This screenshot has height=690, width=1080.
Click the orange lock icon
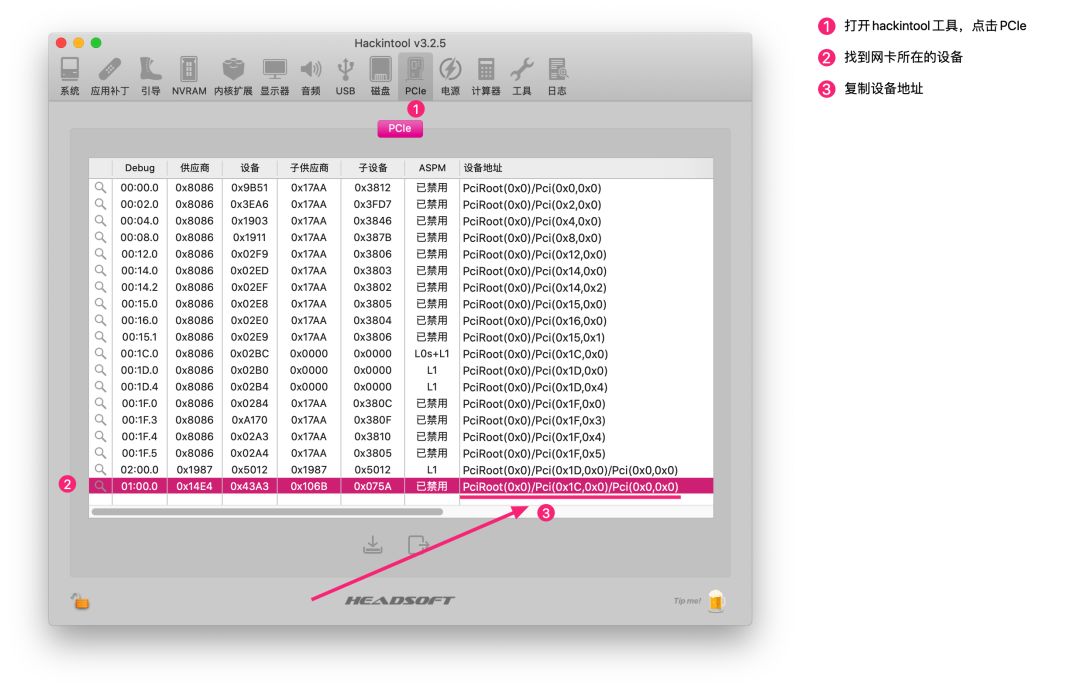(81, 601)
